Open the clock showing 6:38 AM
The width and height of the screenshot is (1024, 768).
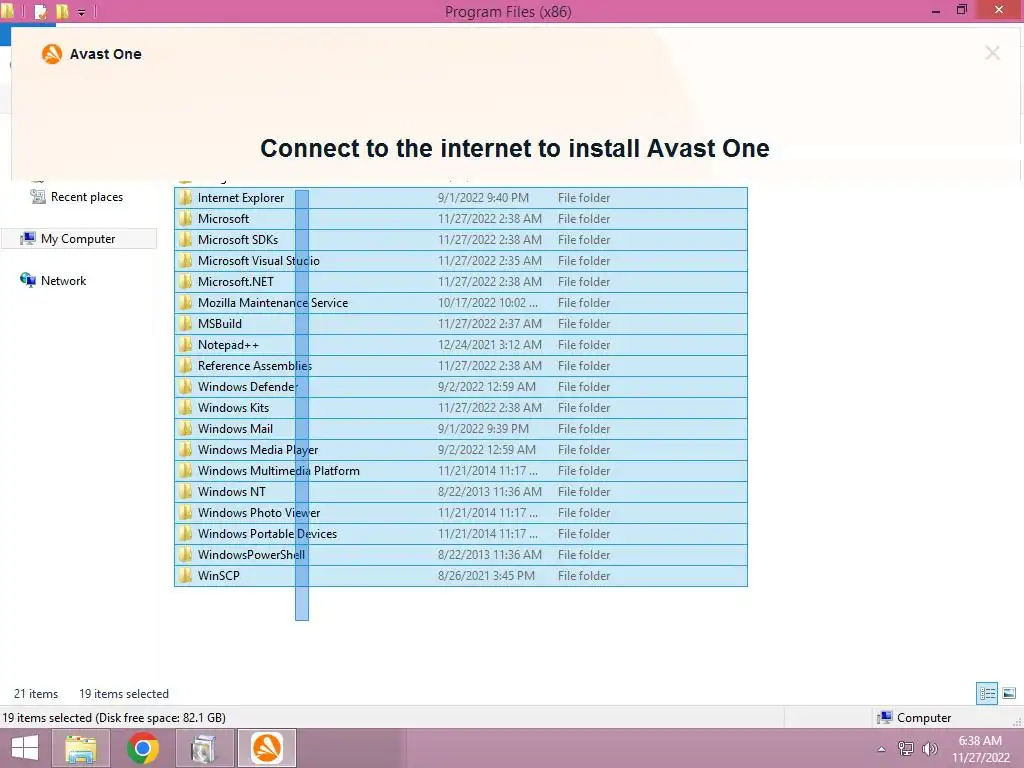[980, 741]
